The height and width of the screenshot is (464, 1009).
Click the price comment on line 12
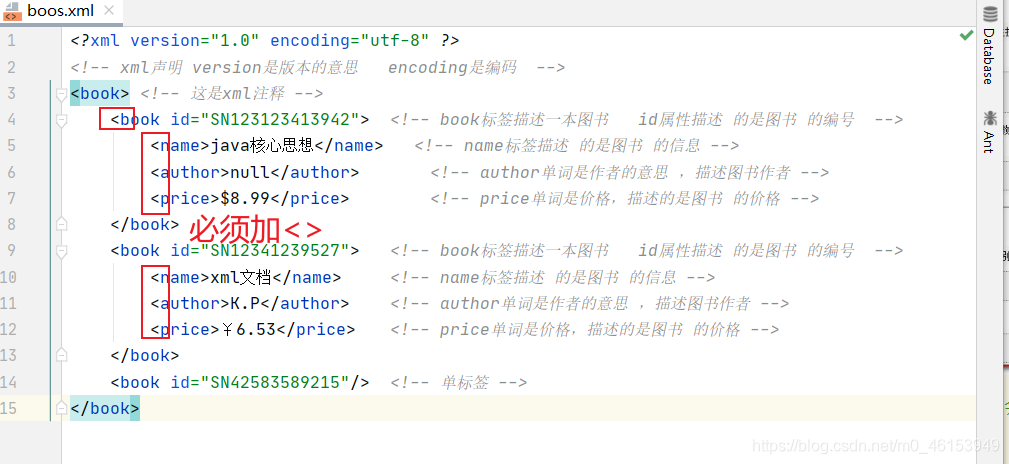[x=584, y=330]
